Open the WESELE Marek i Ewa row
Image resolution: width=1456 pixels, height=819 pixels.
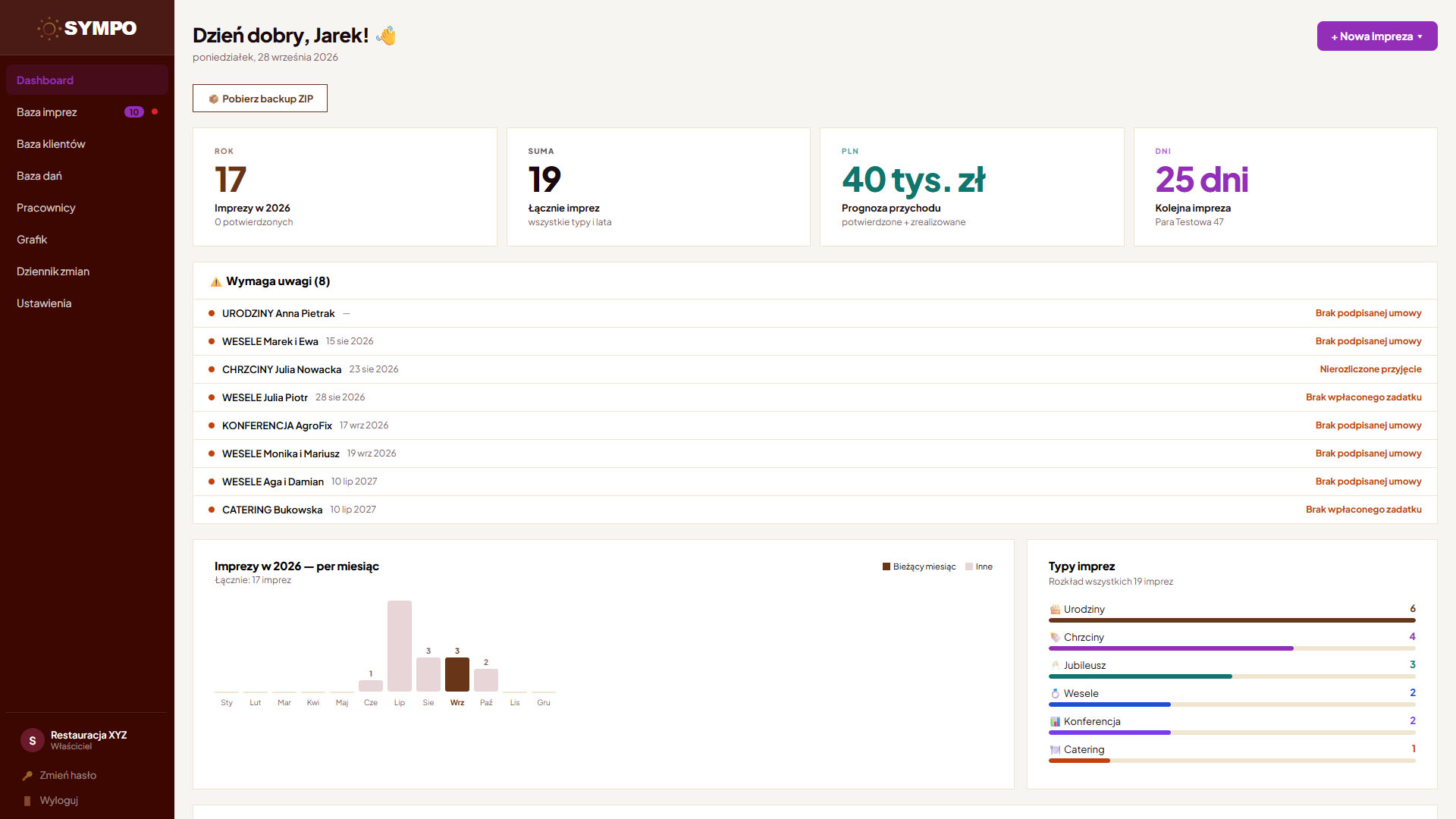pos(815,341)
